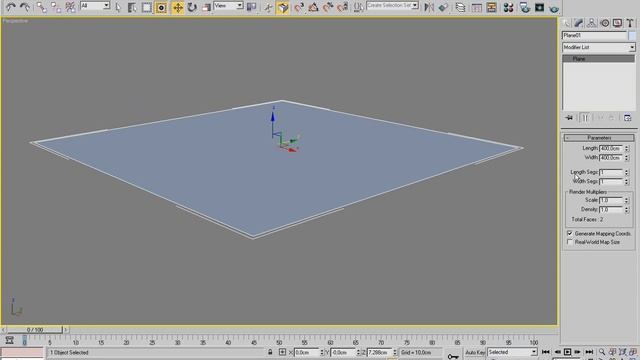Uncheck Generate Mapping Coords checkbox
Image resolution: width=640 pixels, height=360 pixels.
tap(570, 233)
